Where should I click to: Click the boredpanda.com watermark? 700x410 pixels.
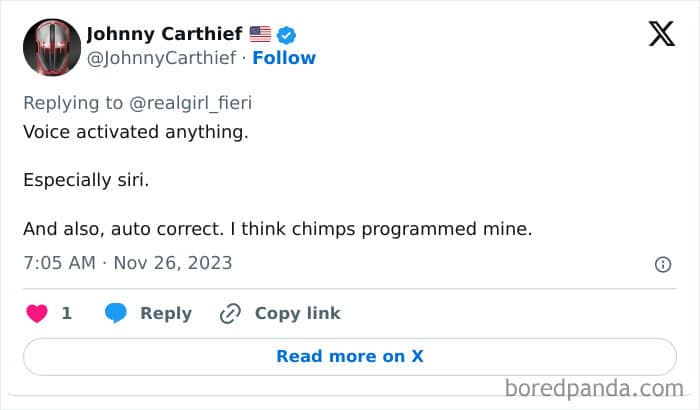pos(593,387)
